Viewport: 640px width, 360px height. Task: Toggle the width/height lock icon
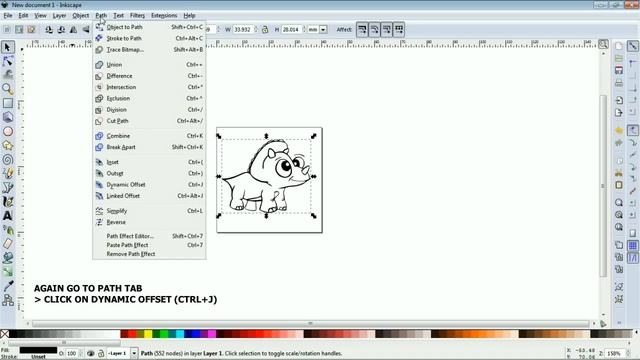[265, 29]
